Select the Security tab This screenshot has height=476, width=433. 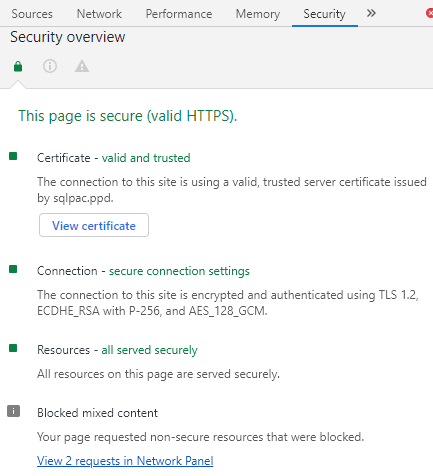324,14
